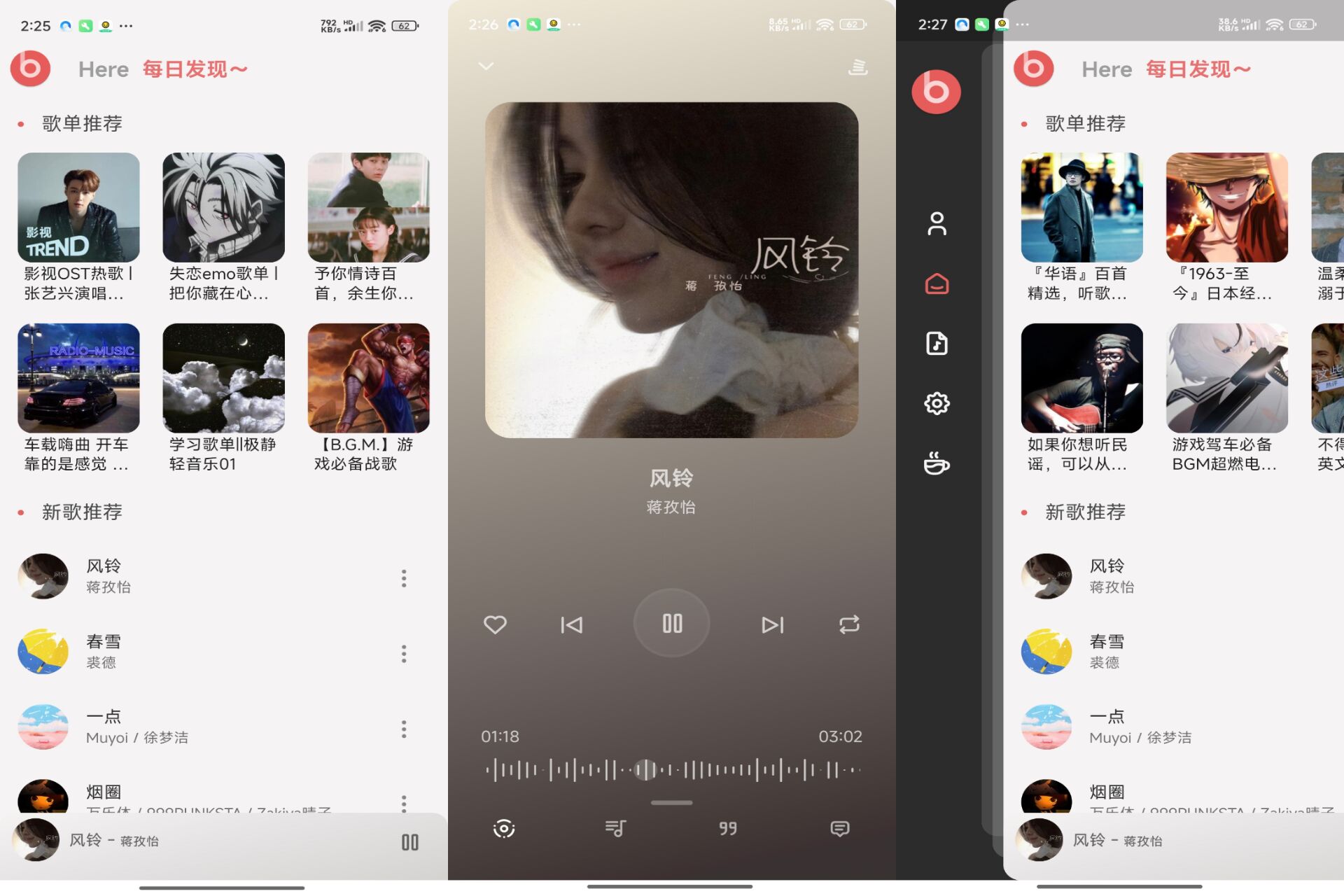Viewport: 1344px width, 896px height.
Task: Play 春雪 by 裘德 on left screen
Action: (224, 652)
